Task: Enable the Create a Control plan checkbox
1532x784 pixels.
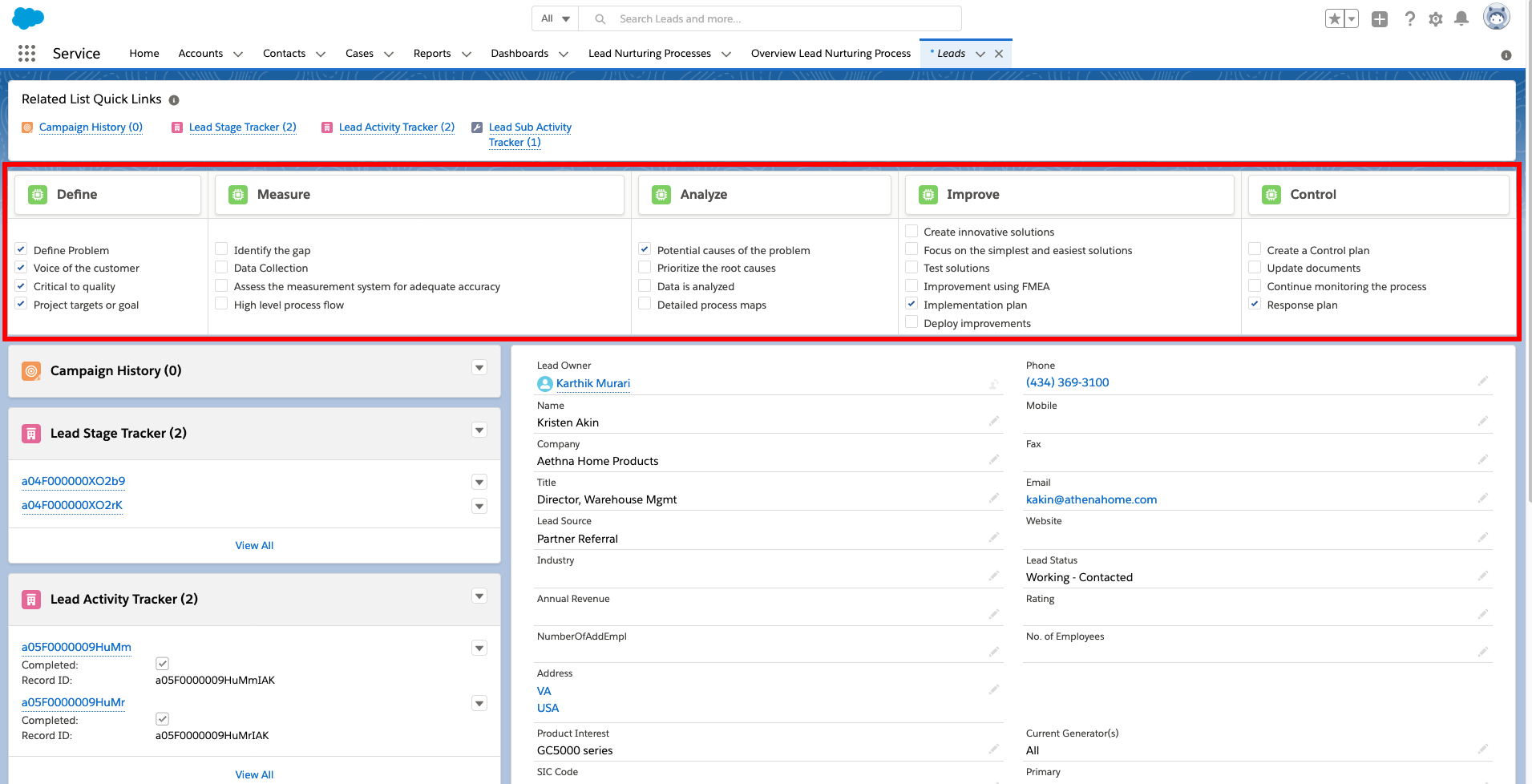Action: (x=1254, y=249)
